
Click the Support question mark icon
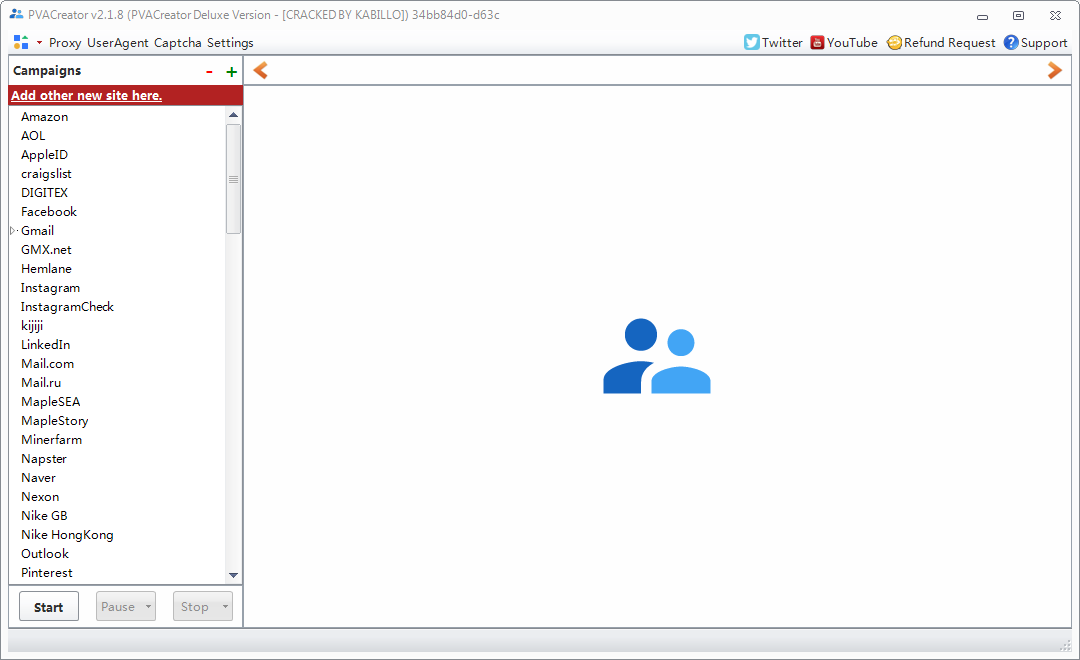pos(1009,42)
